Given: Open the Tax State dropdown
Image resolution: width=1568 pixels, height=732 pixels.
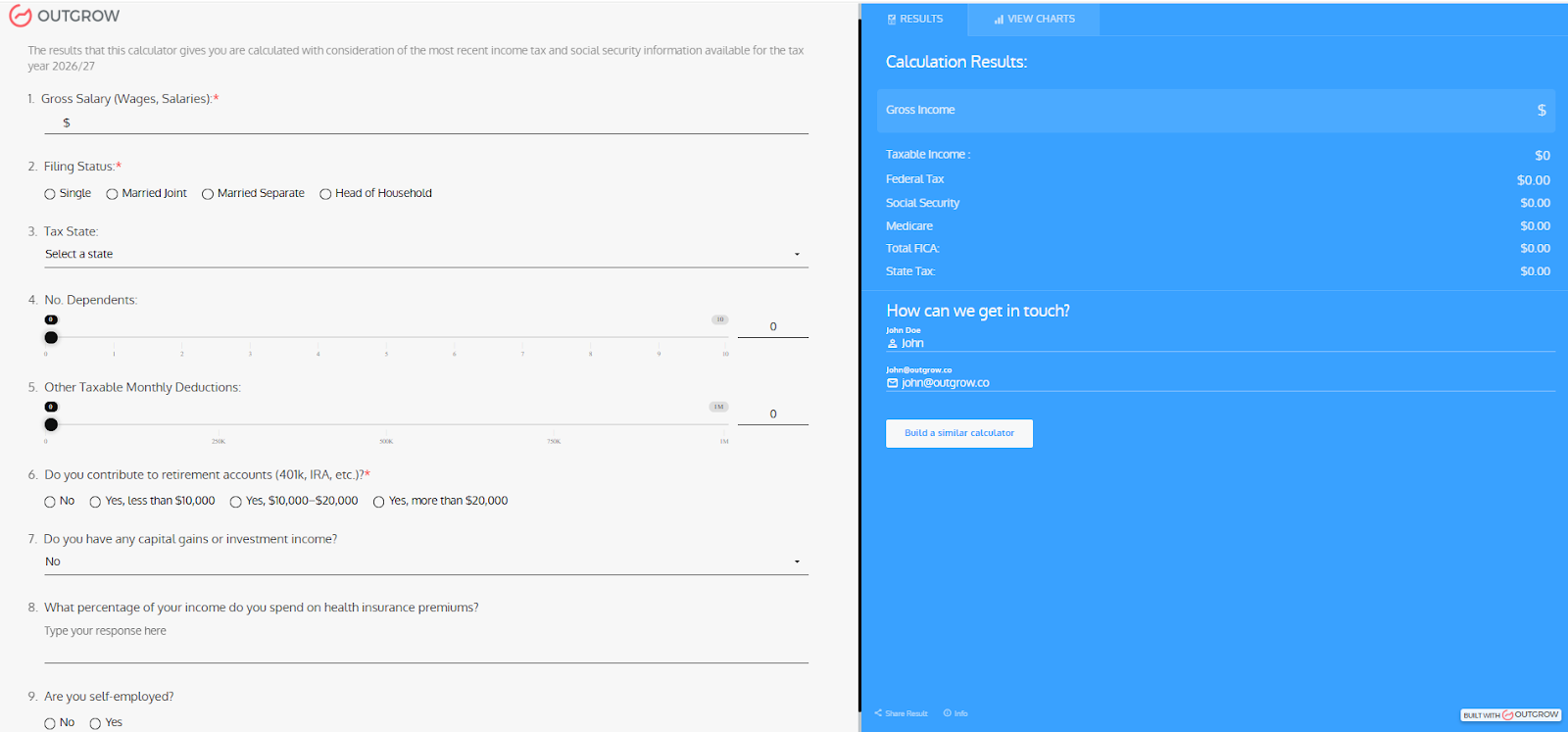Looking at the screenshot, I should [425, 254].
